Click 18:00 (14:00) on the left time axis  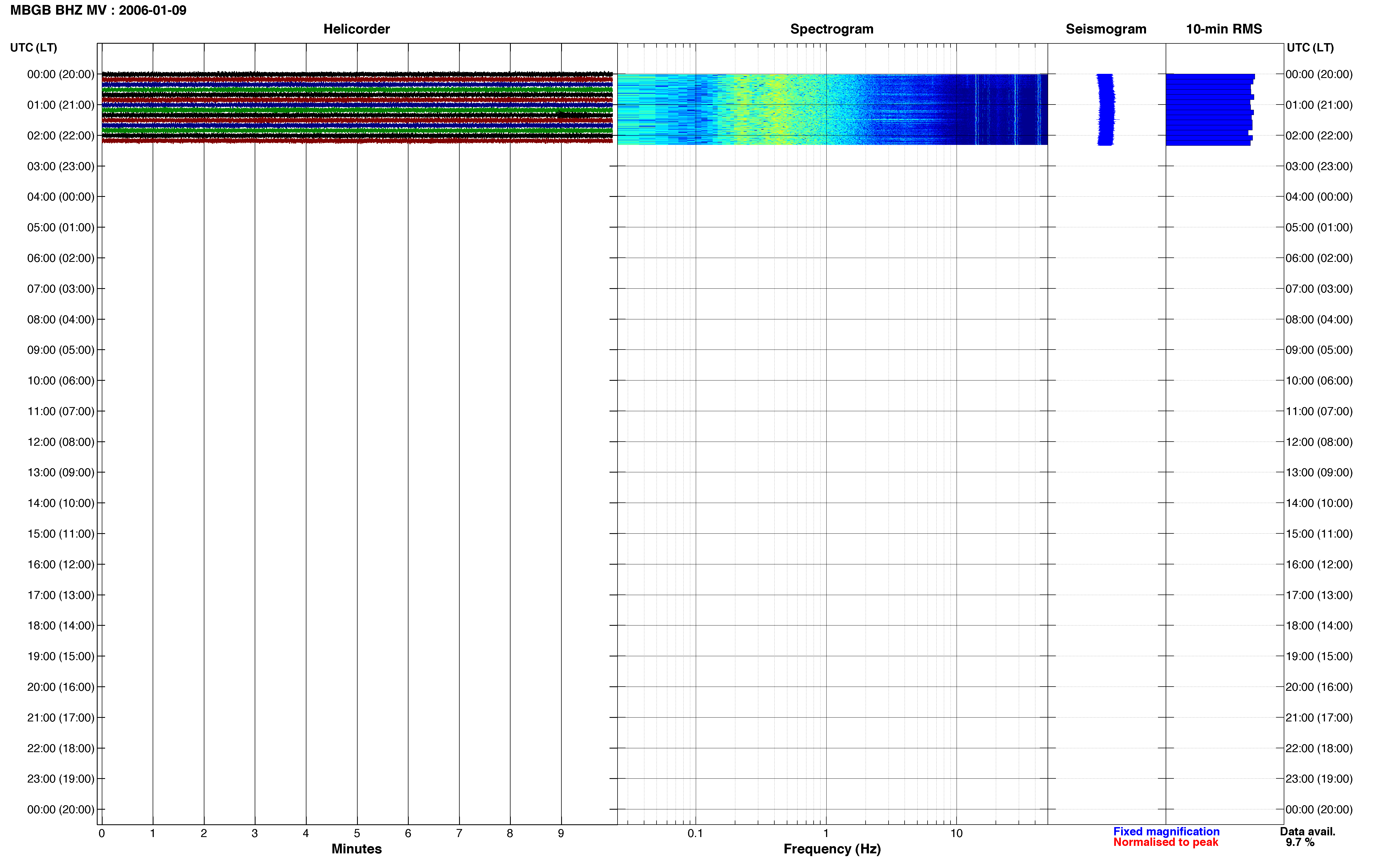pos(61,626)
